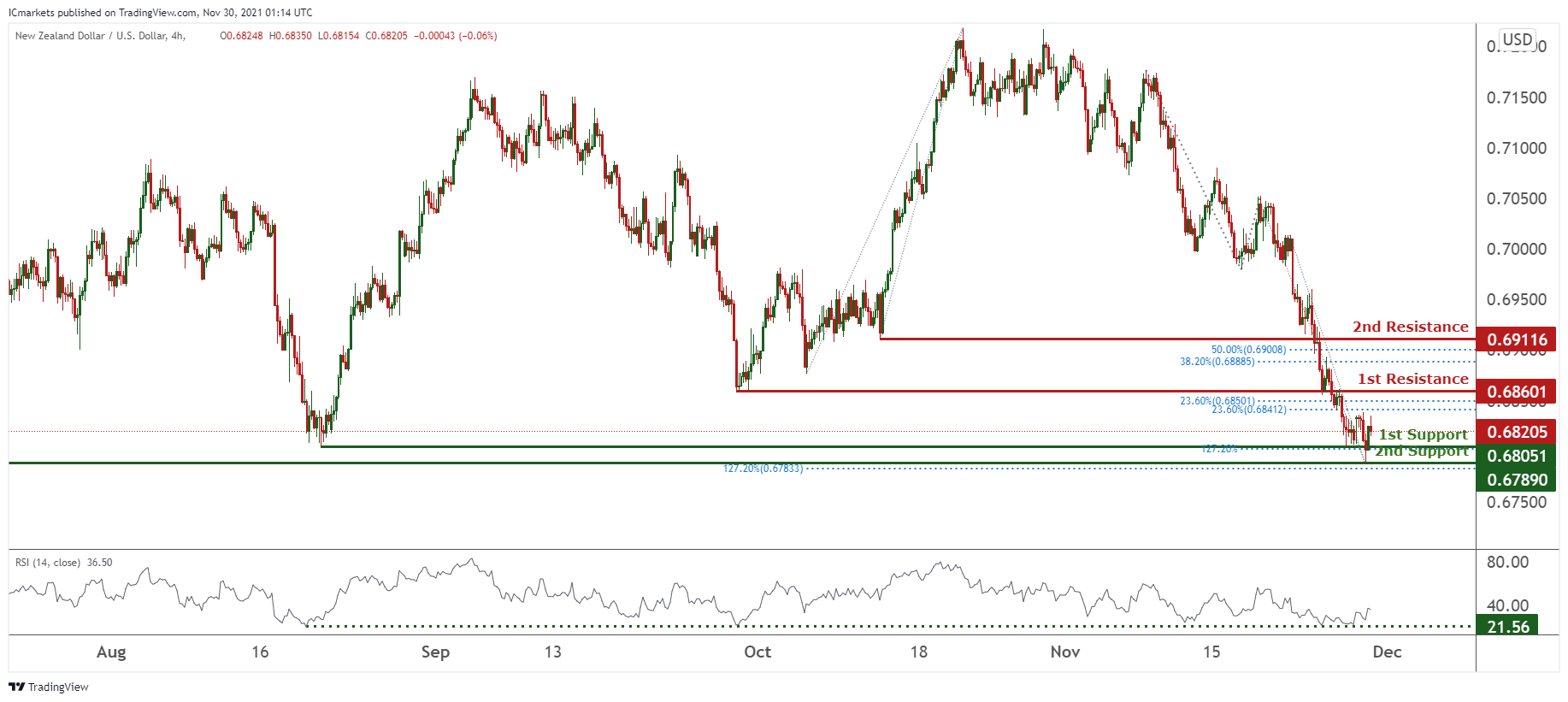Select the 0.68601 resistance price tag
Viewport: 1568px width, 702px height.
click(x=1516, y=392)
